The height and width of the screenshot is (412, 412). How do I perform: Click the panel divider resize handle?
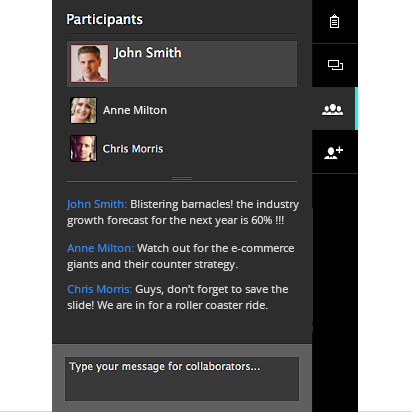[182, 179]
